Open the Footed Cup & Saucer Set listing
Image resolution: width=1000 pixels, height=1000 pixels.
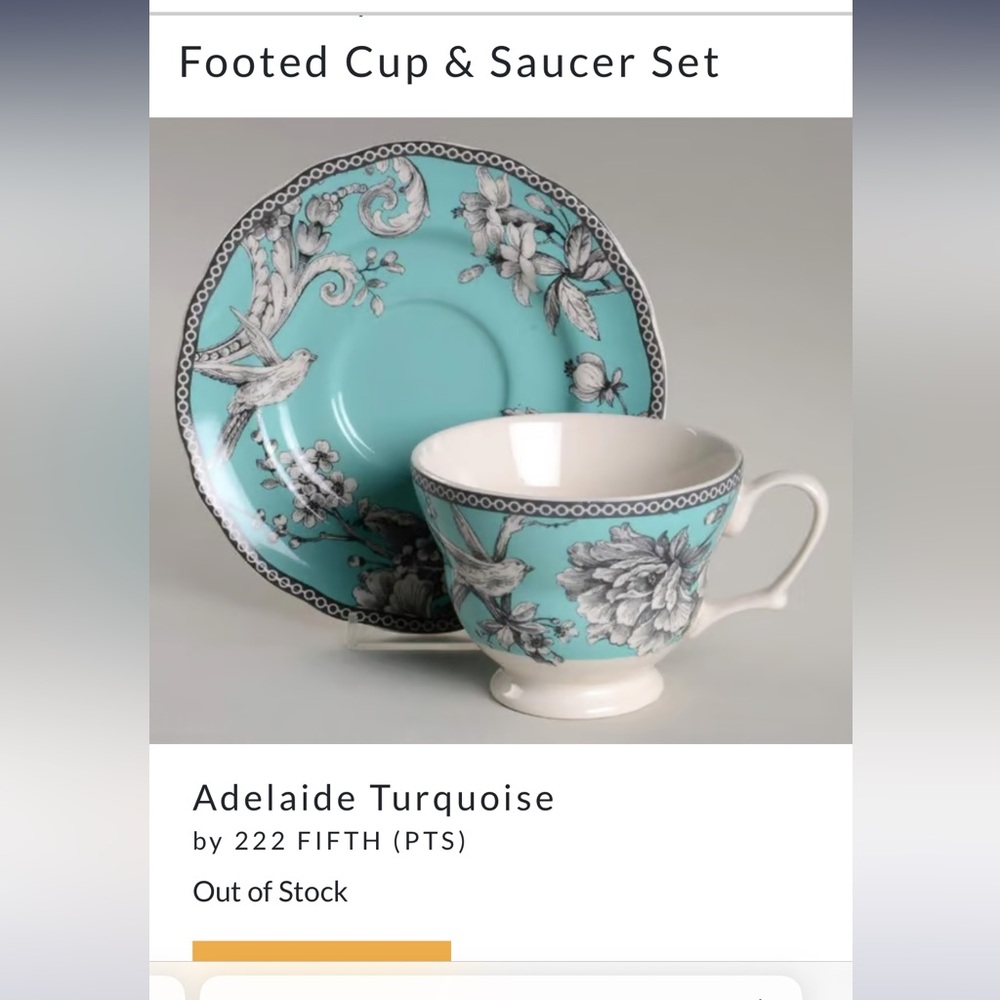(448, 62)
